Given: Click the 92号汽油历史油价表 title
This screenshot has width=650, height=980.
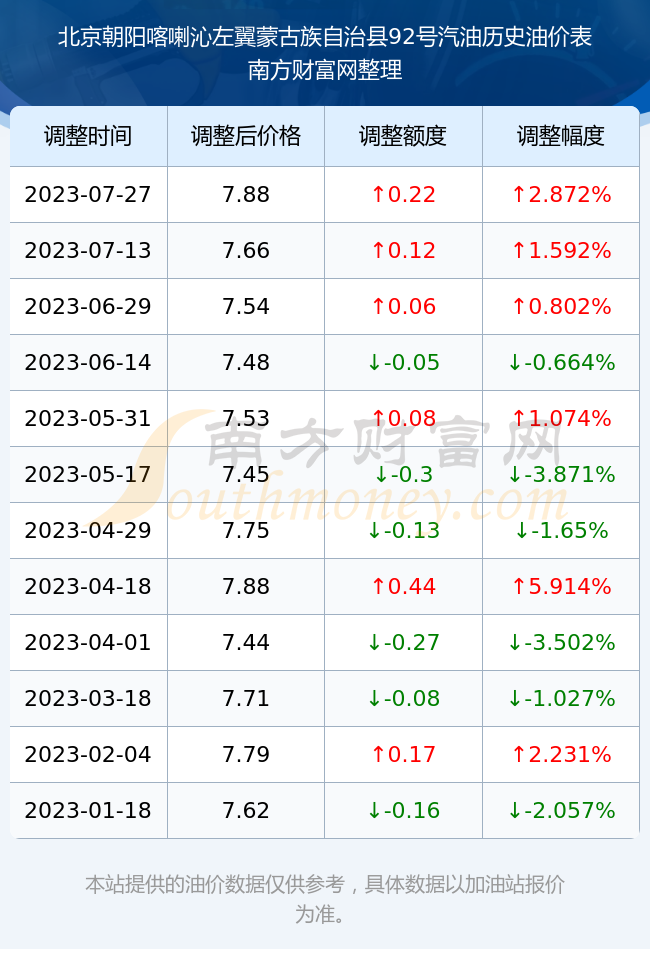Looking at the screenshot, I should click(490, 37).
